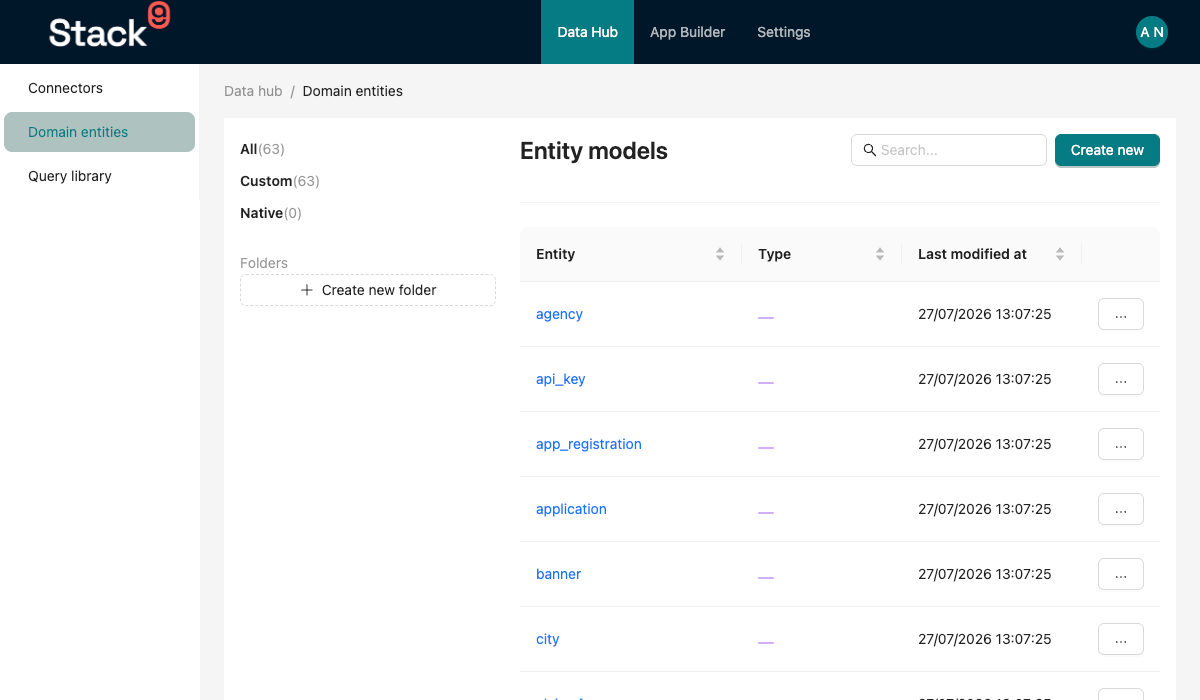Select Connectors in the sidebar
The height and width of the screenshot is (700, 1200).
(x=99, y=88)
